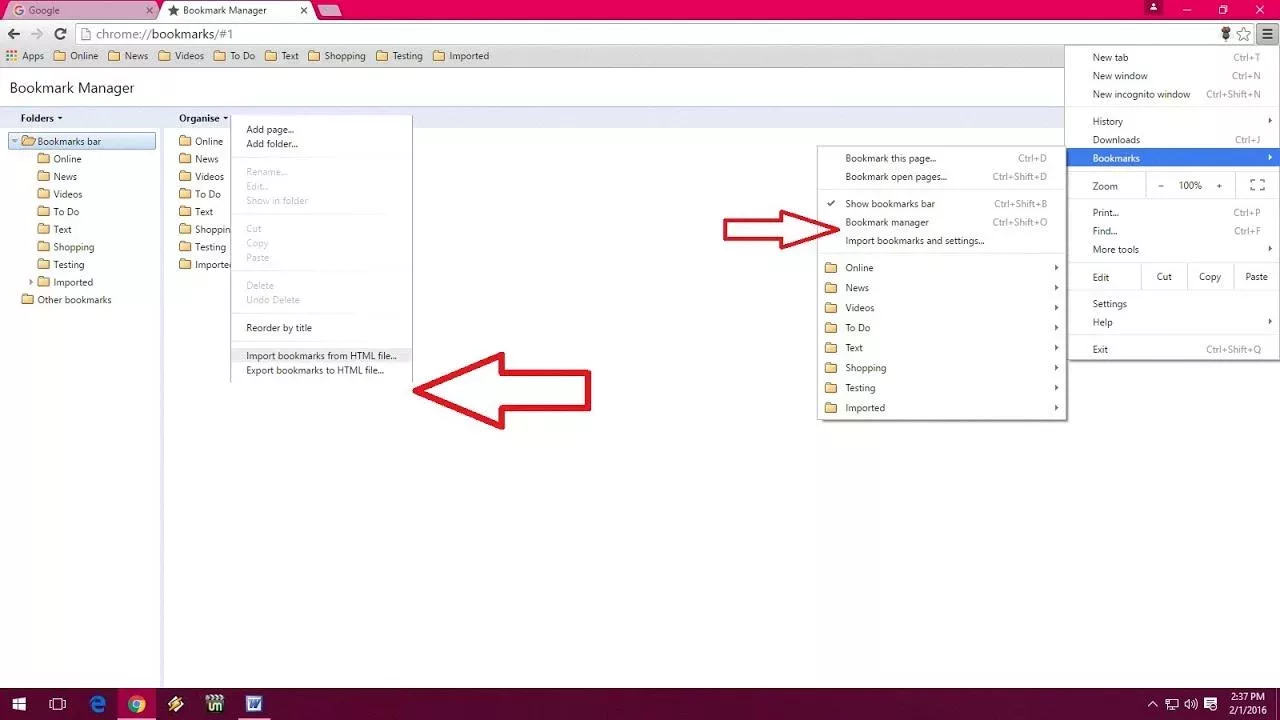Toggle the Show bookmarks bar option
1280x720 pixels.
(x=889, y=203)
